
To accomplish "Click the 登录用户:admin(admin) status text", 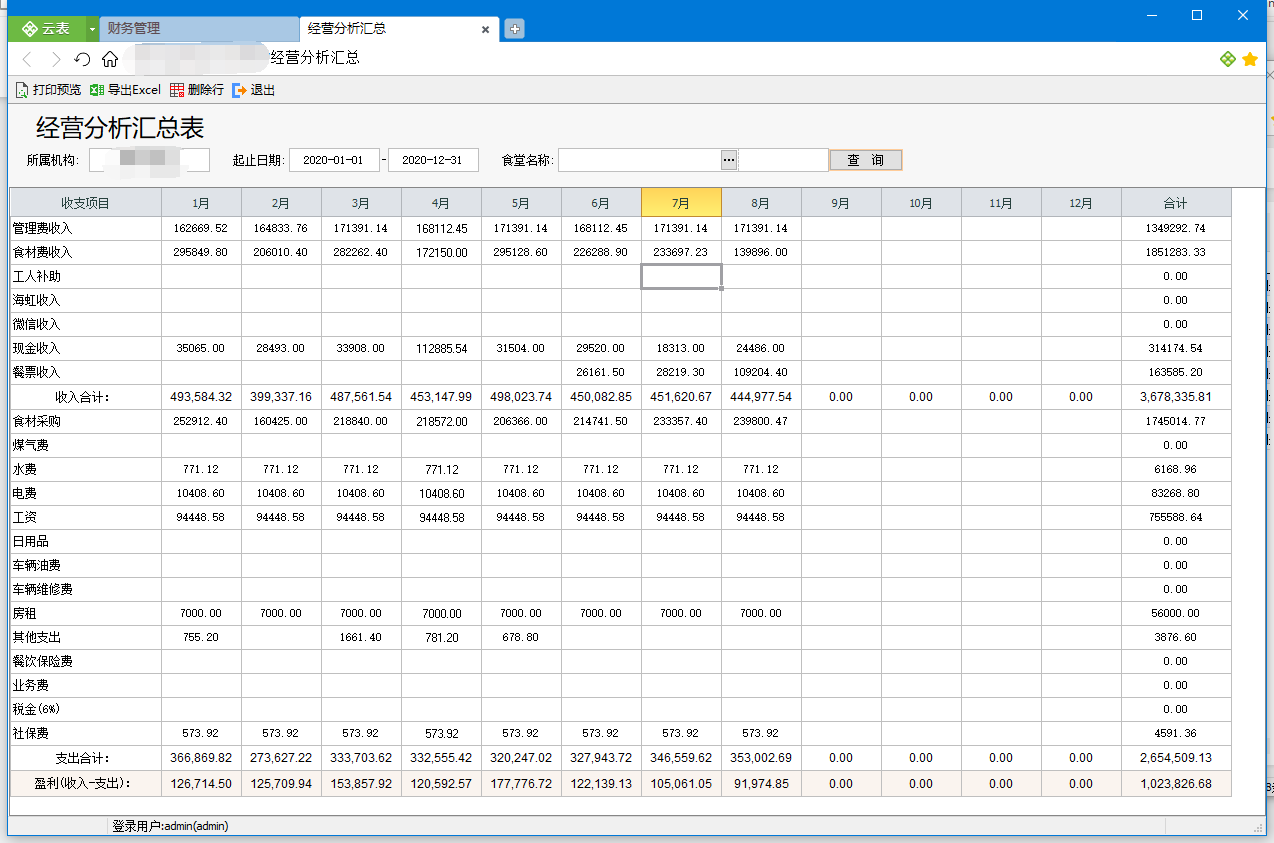I will coord(170,826).
